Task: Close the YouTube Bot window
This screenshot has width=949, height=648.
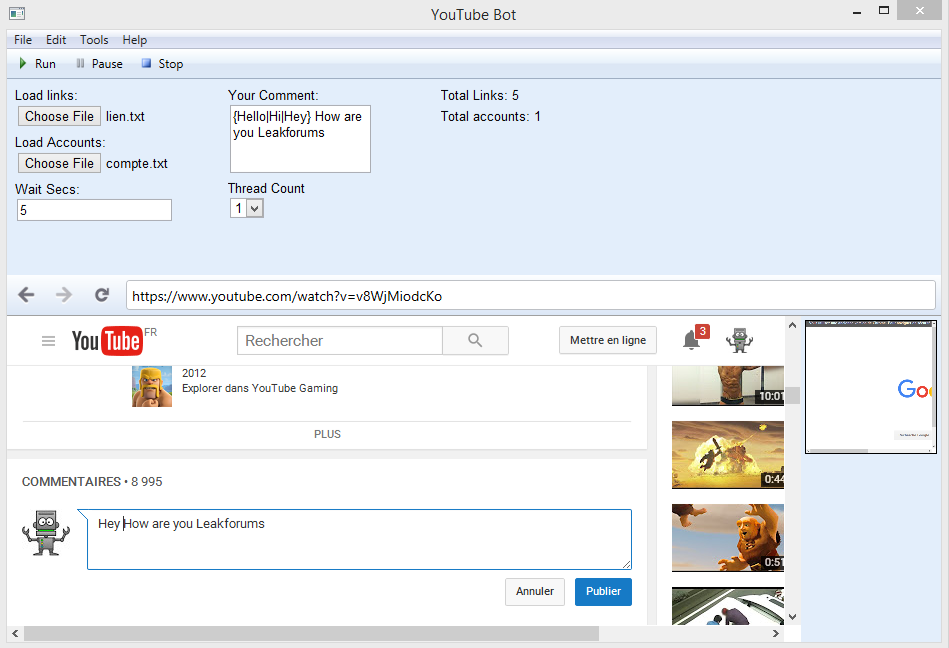Action: coord(919,10)
